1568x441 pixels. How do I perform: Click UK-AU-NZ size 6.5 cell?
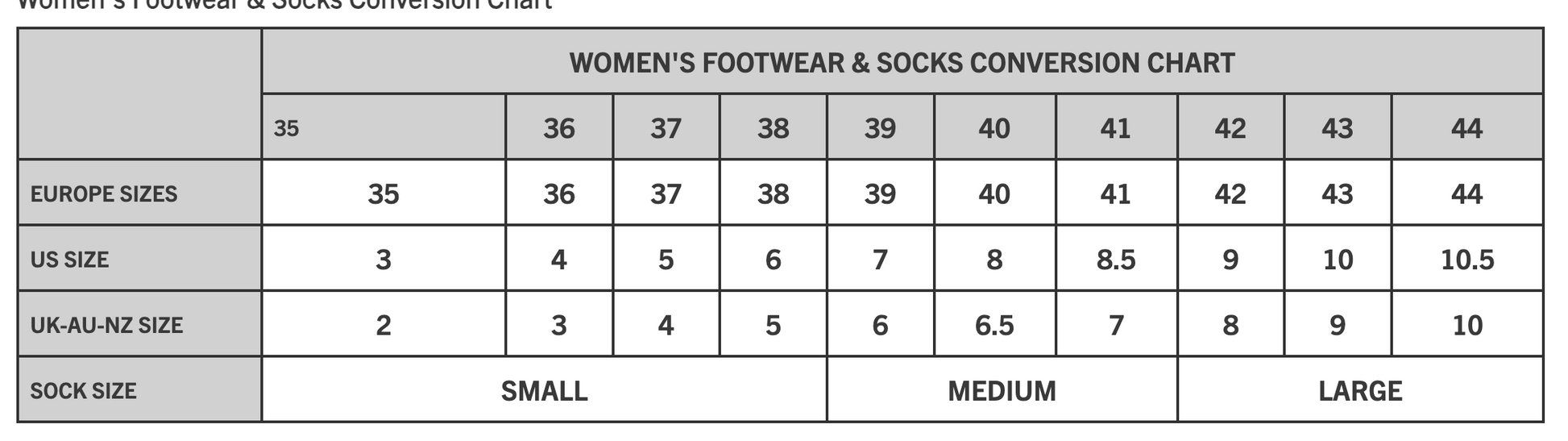(994, 324)
